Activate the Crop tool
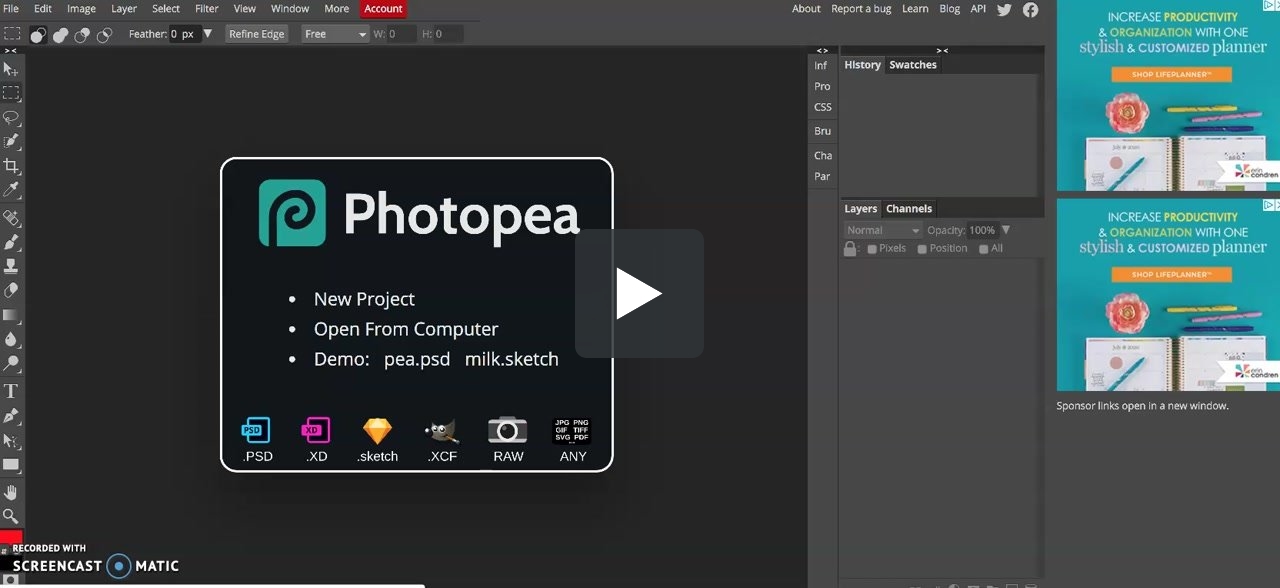Screen dimensions: 1280x588 [11, 166]
